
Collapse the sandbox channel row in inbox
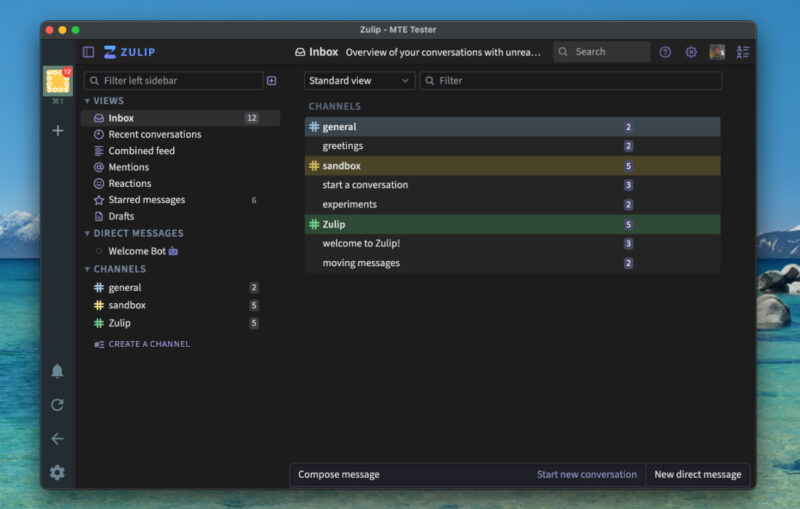coord(512,166)
